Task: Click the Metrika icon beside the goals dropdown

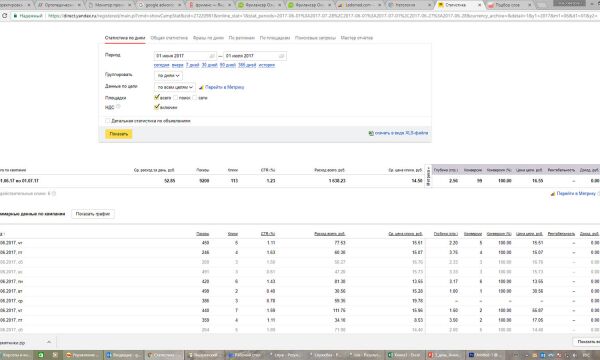Action: pos(201,87)
